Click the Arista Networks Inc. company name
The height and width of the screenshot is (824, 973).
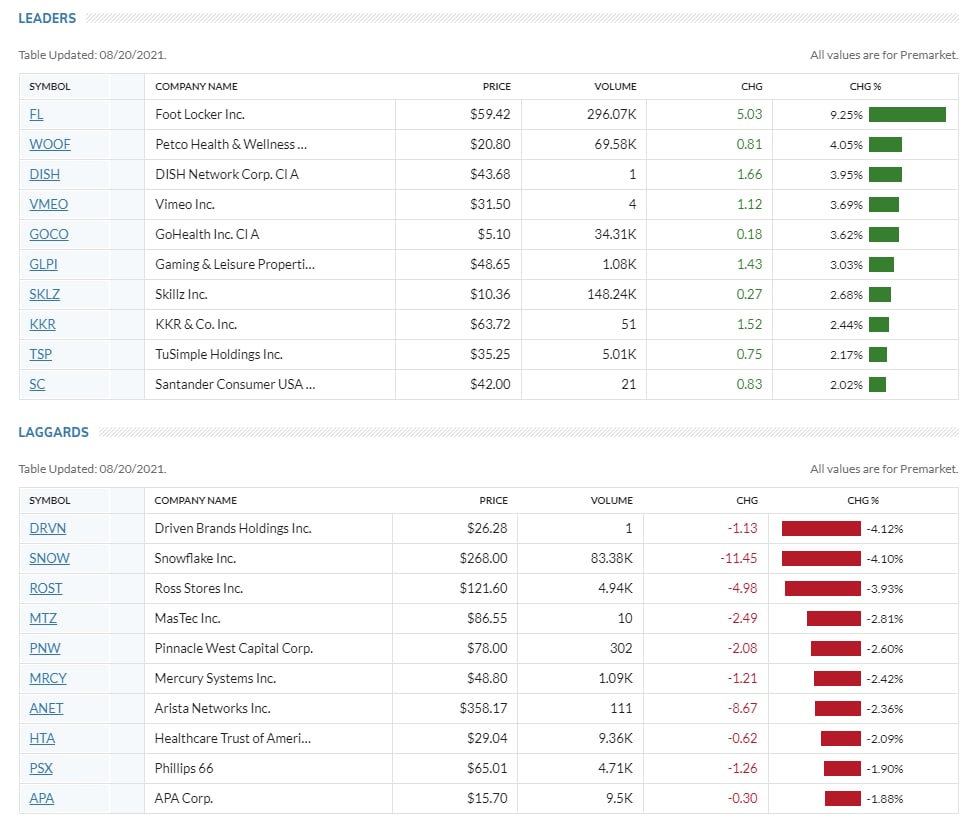tap(212, 709)
